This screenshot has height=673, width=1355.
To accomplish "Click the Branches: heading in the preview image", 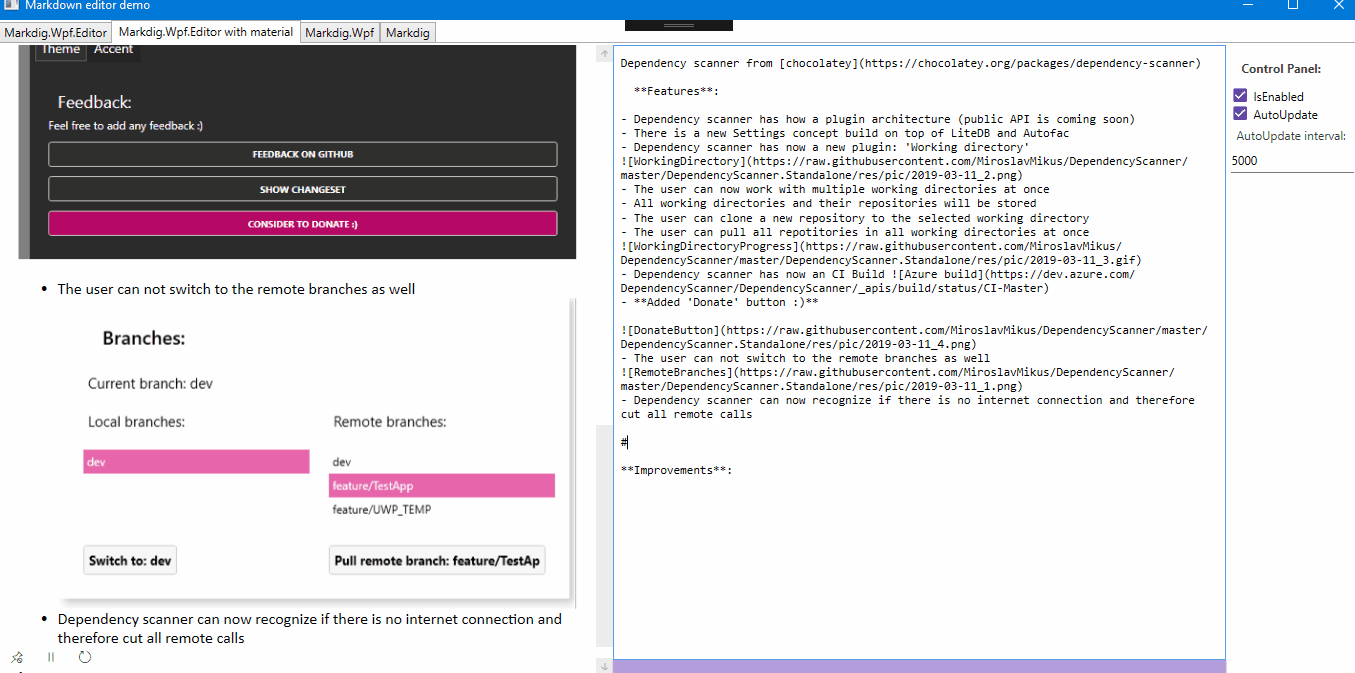I will (144, 338).
